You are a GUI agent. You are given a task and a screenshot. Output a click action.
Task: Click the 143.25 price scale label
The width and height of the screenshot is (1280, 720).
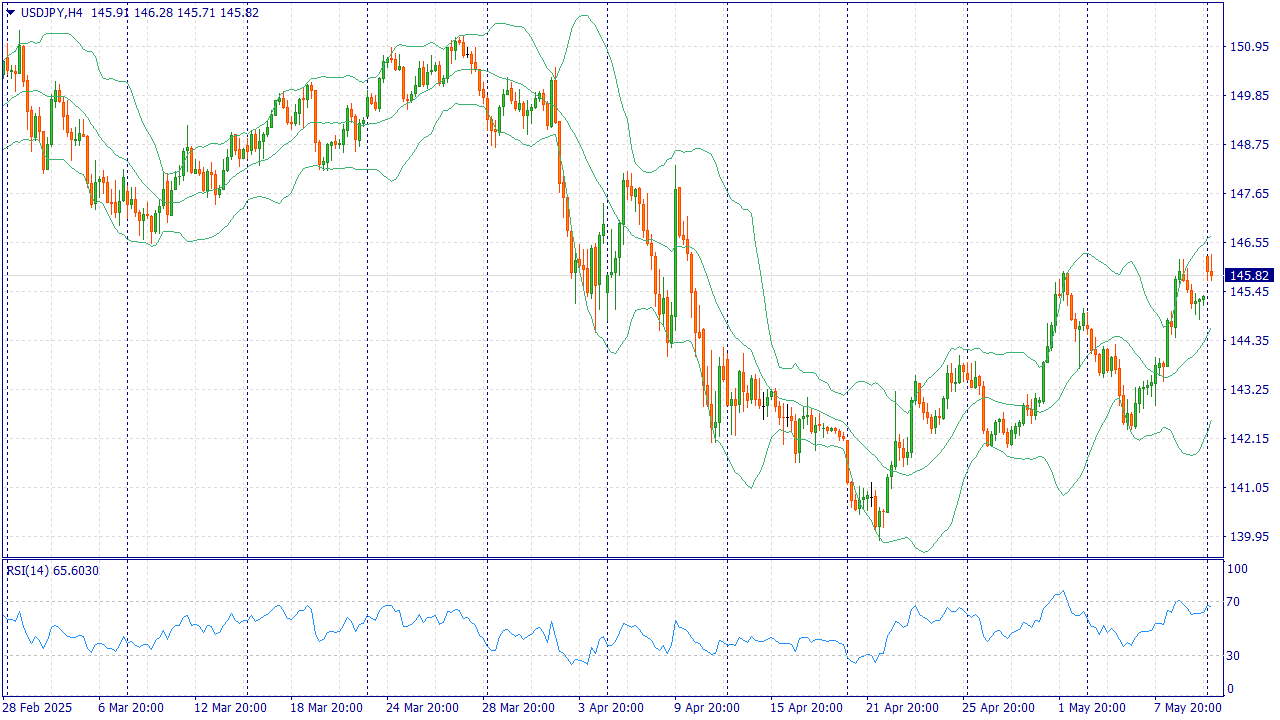[1250, 390]
